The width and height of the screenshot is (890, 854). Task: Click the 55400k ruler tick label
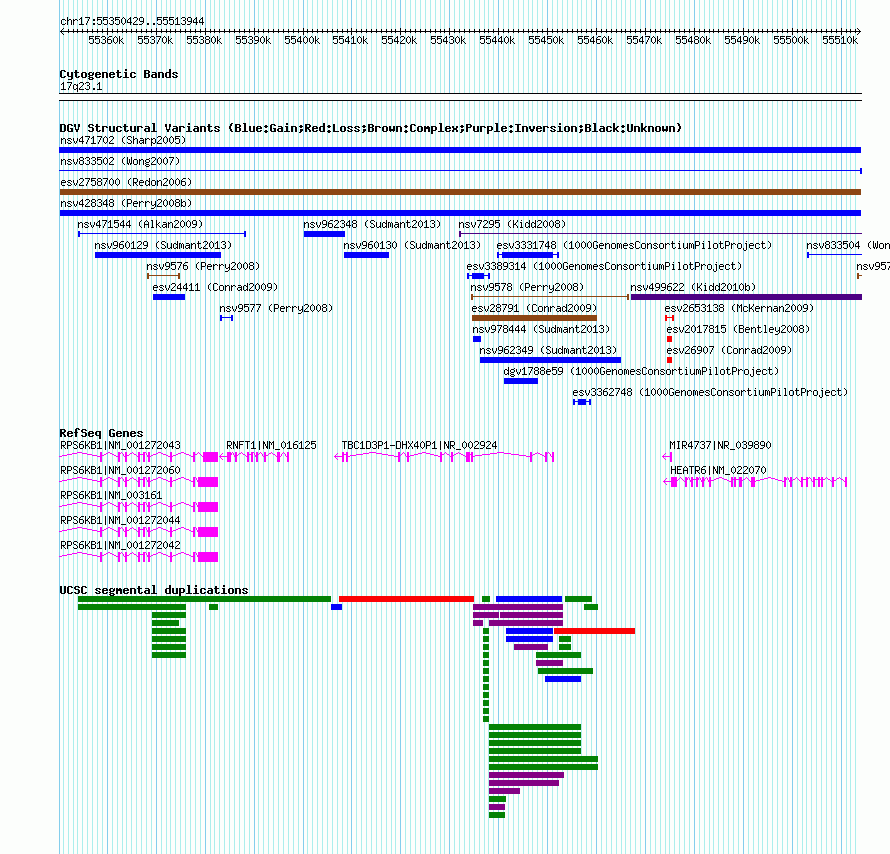click(x=302, y=40)
